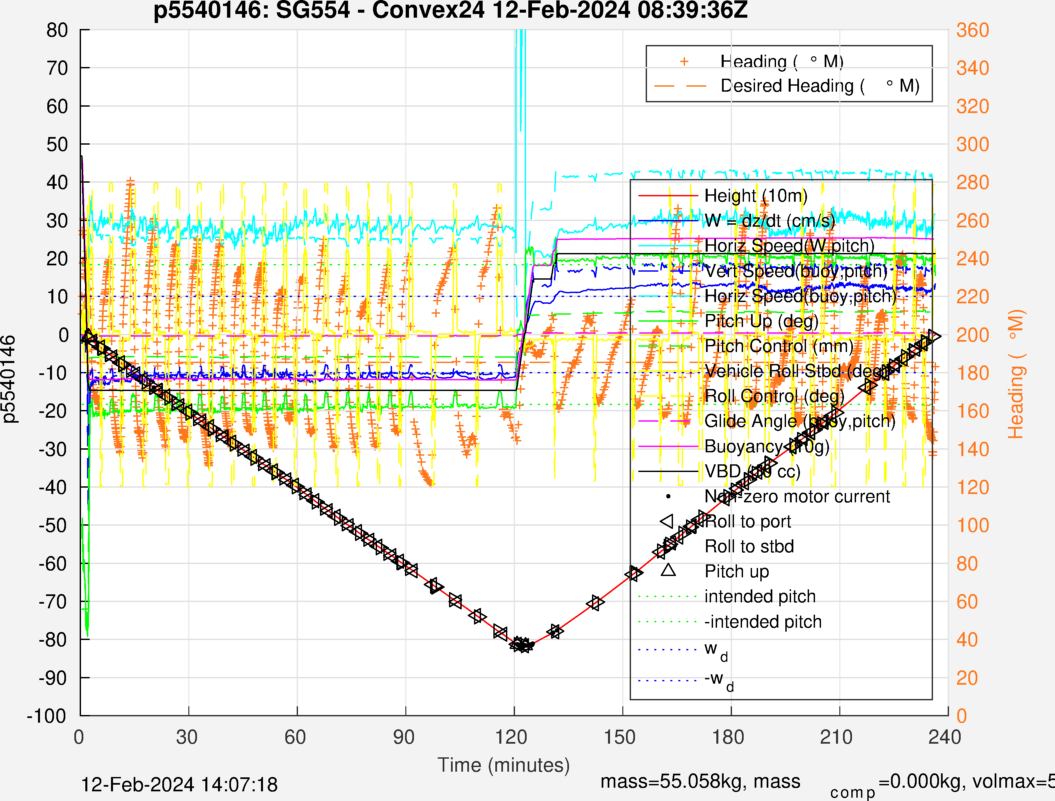Image resolution: width=1055 pixels, height=801 pixels.
Task: Click the "Height (10m)" legend label
Action: coord(756,196)
